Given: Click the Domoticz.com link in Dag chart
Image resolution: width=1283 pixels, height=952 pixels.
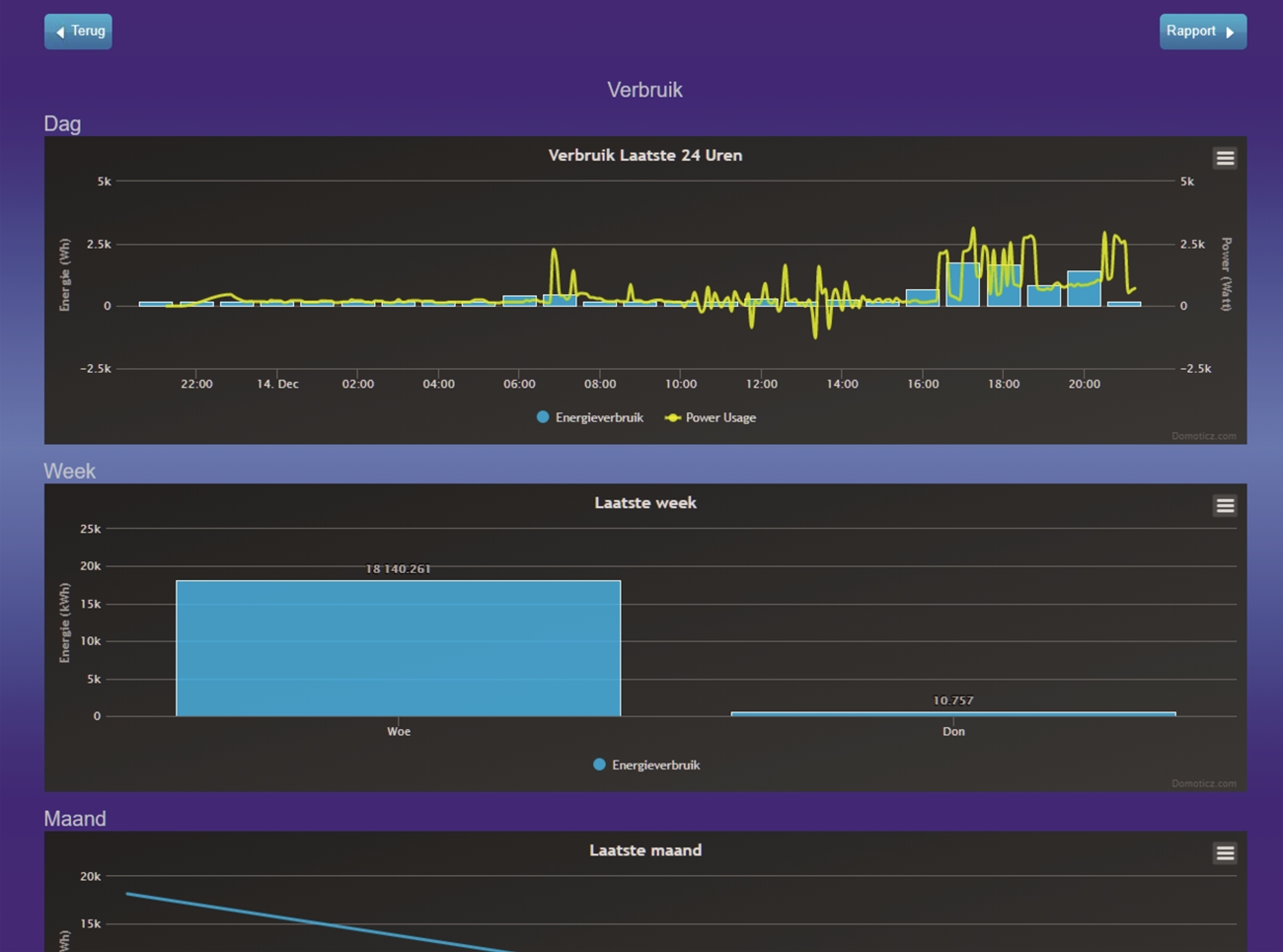Looking at the screenshot, I should point(1204,435).
